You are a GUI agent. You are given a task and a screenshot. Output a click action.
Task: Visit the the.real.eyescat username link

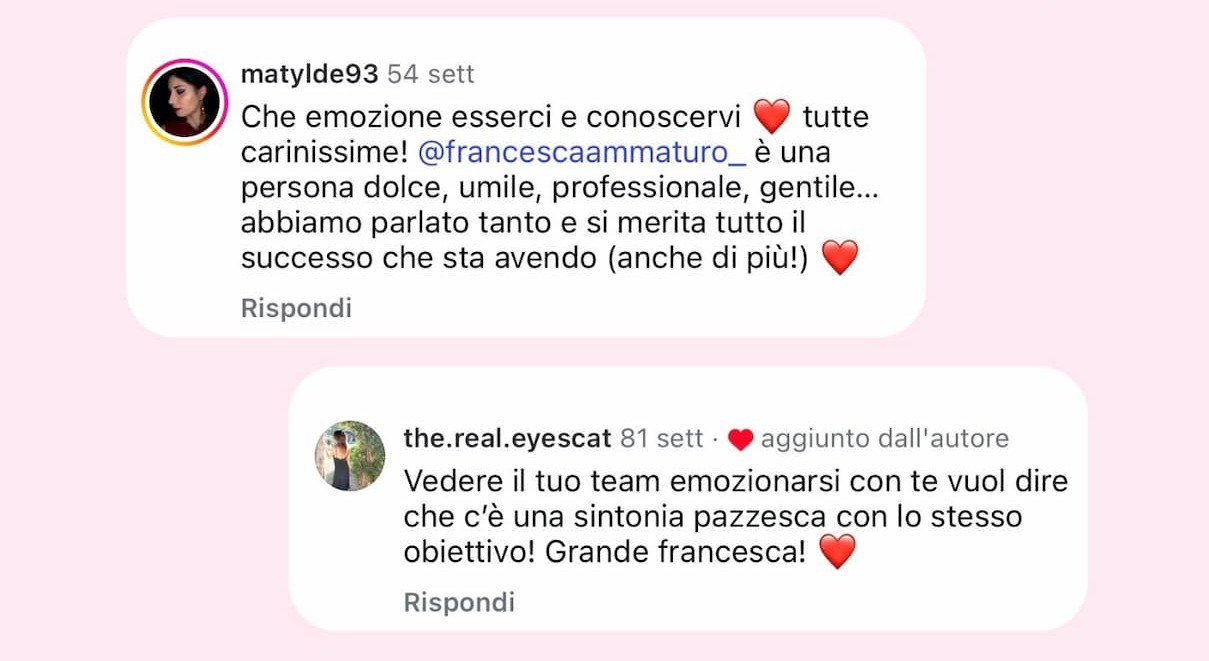[x=508, y=438]
